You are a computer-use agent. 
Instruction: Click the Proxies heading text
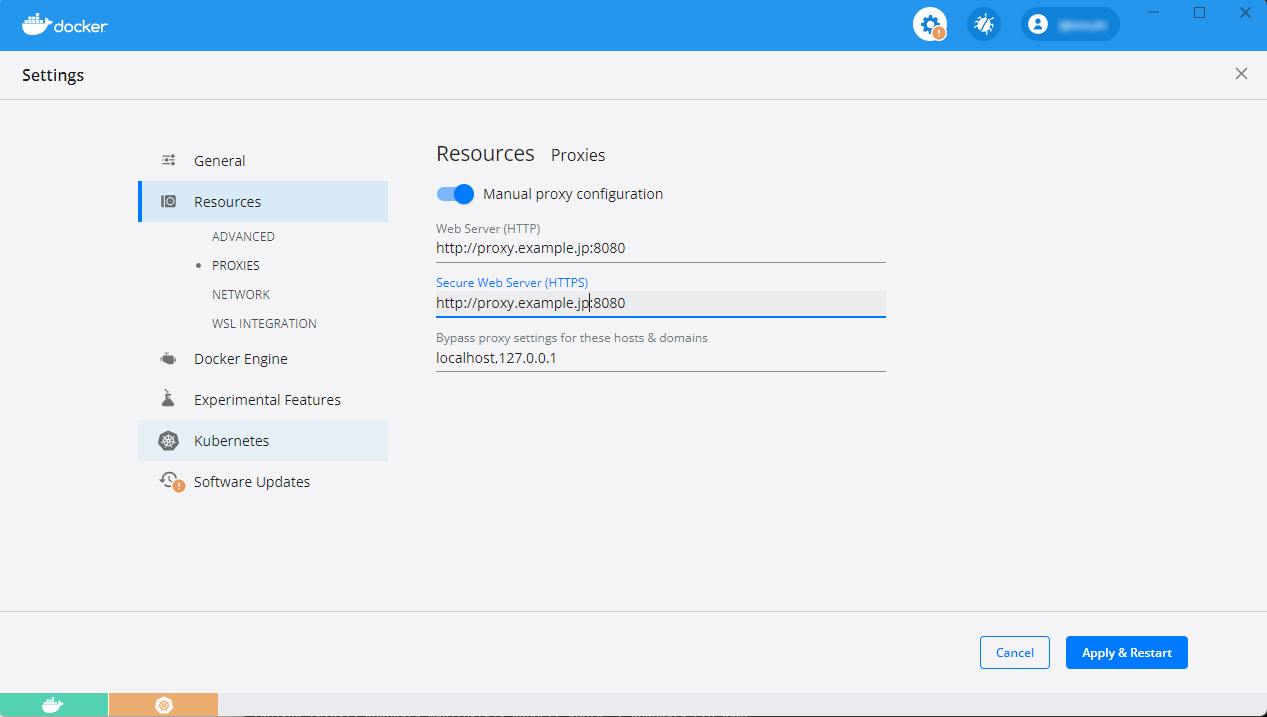tap(578, 155)
